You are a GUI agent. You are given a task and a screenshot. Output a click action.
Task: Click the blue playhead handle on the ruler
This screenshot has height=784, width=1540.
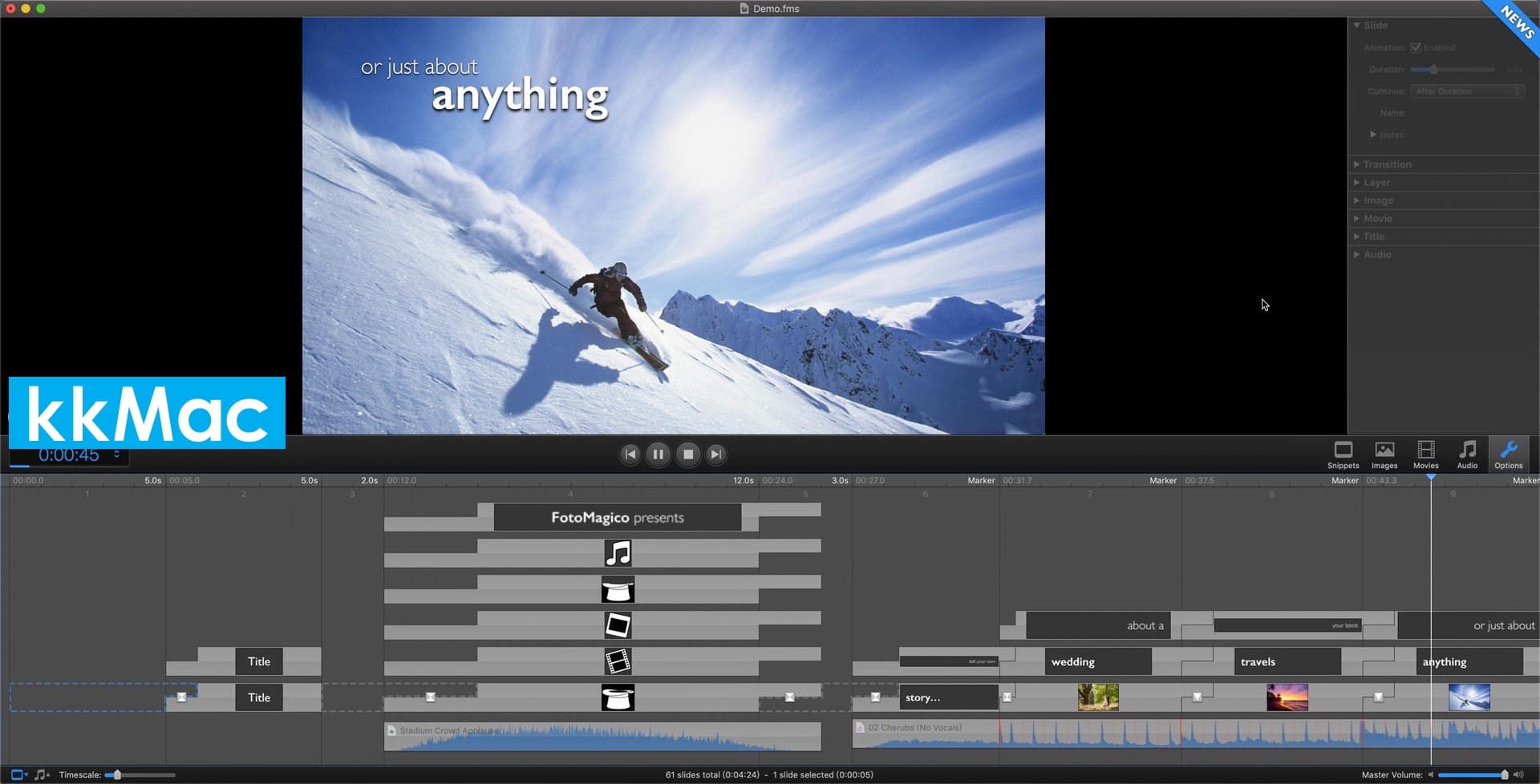[1431, 477]
